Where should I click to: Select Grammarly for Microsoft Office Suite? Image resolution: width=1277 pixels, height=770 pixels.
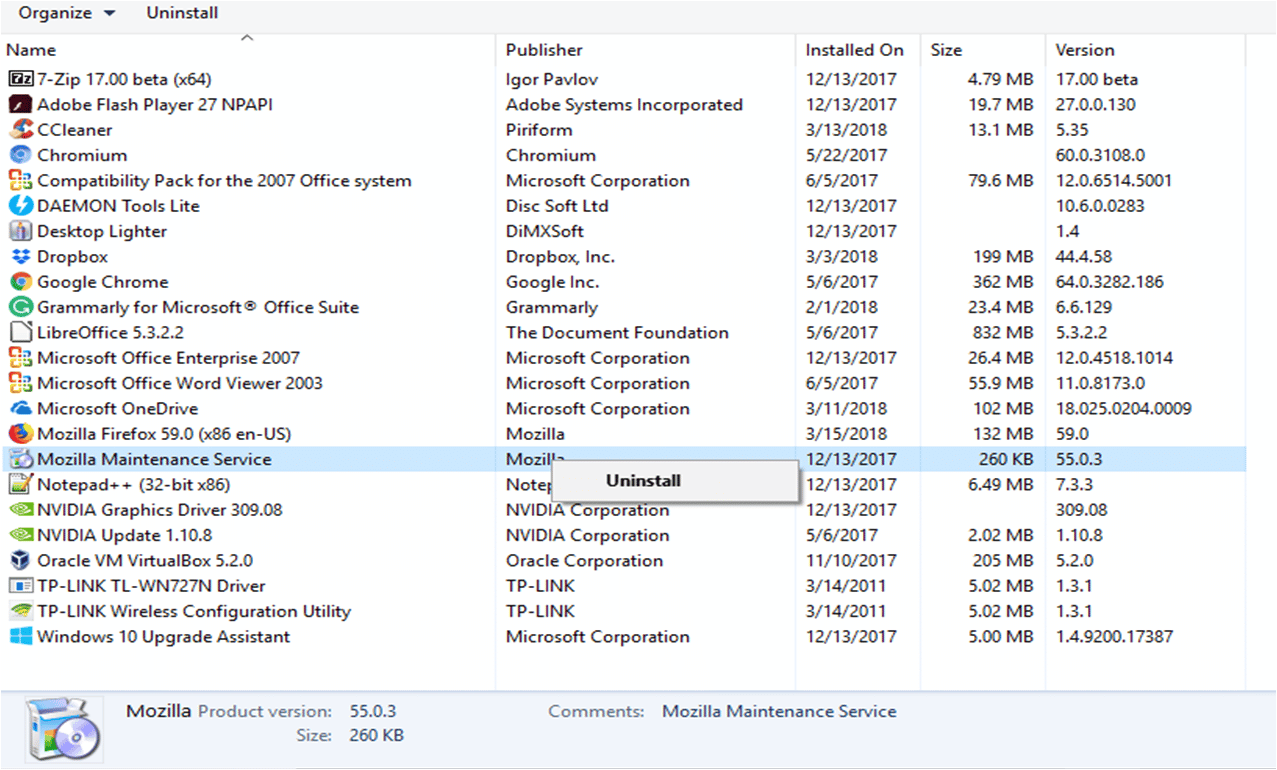point(198,307)
